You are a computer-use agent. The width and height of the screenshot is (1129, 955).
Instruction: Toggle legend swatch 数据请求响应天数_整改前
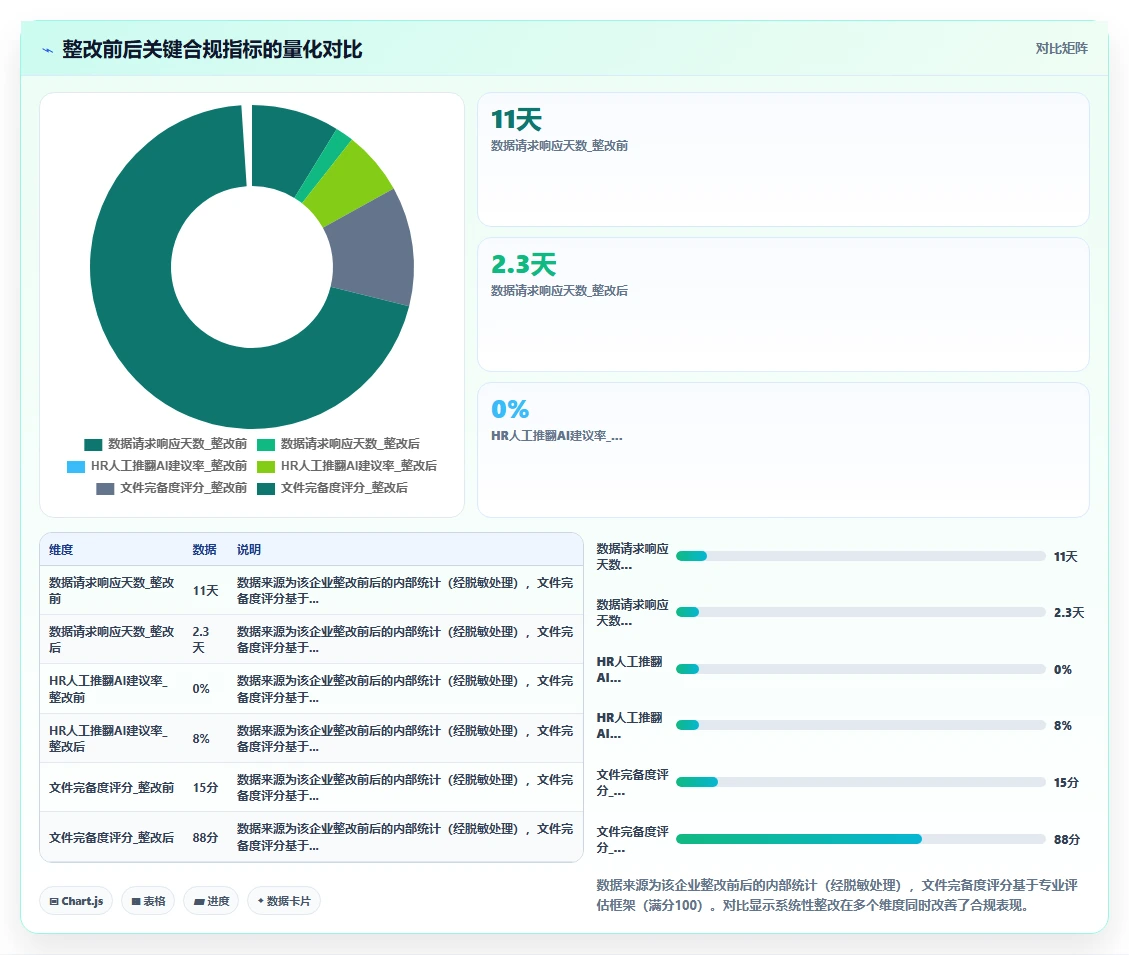pos(93,444)
